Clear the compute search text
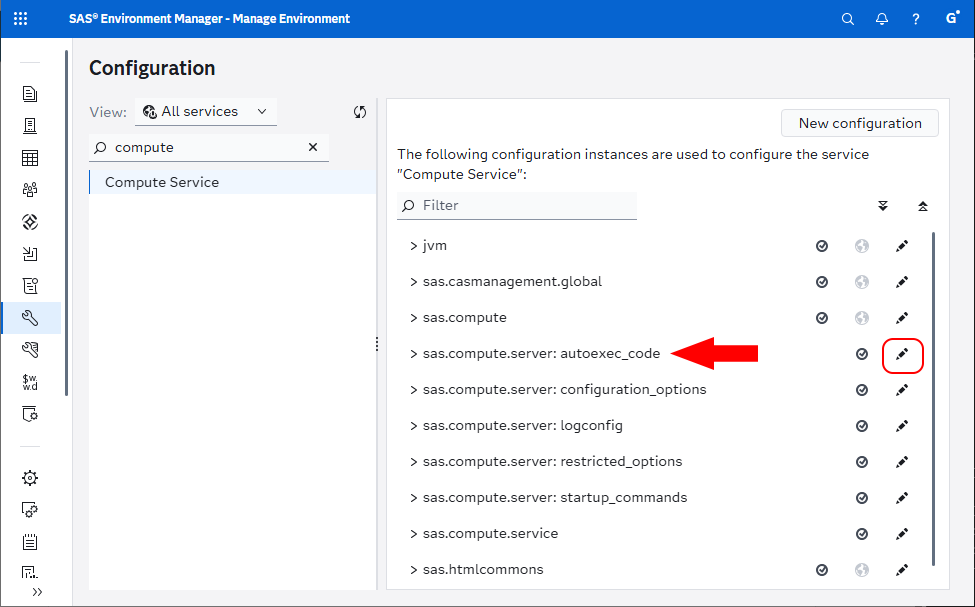 click(x=313, y=147)
